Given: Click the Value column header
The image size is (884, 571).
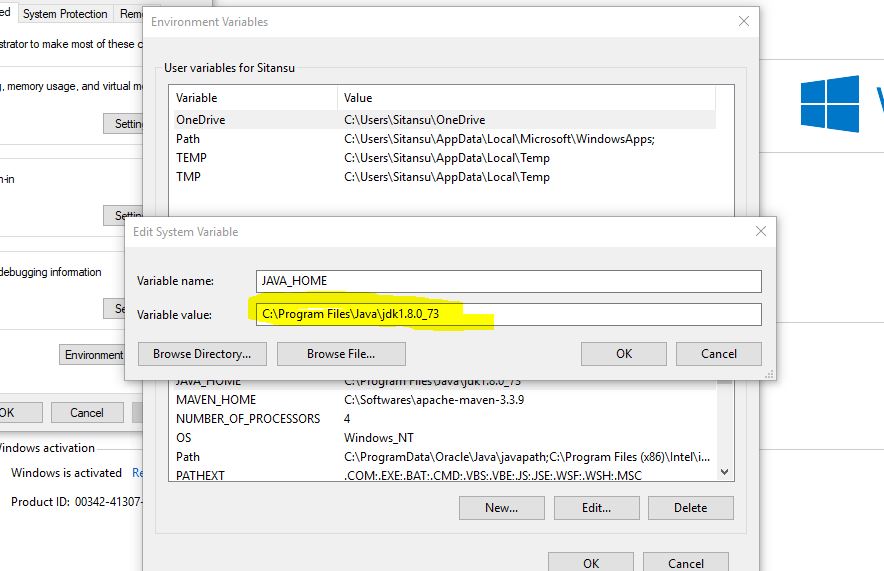Looking at the screenshot, I should click(527, 98).
